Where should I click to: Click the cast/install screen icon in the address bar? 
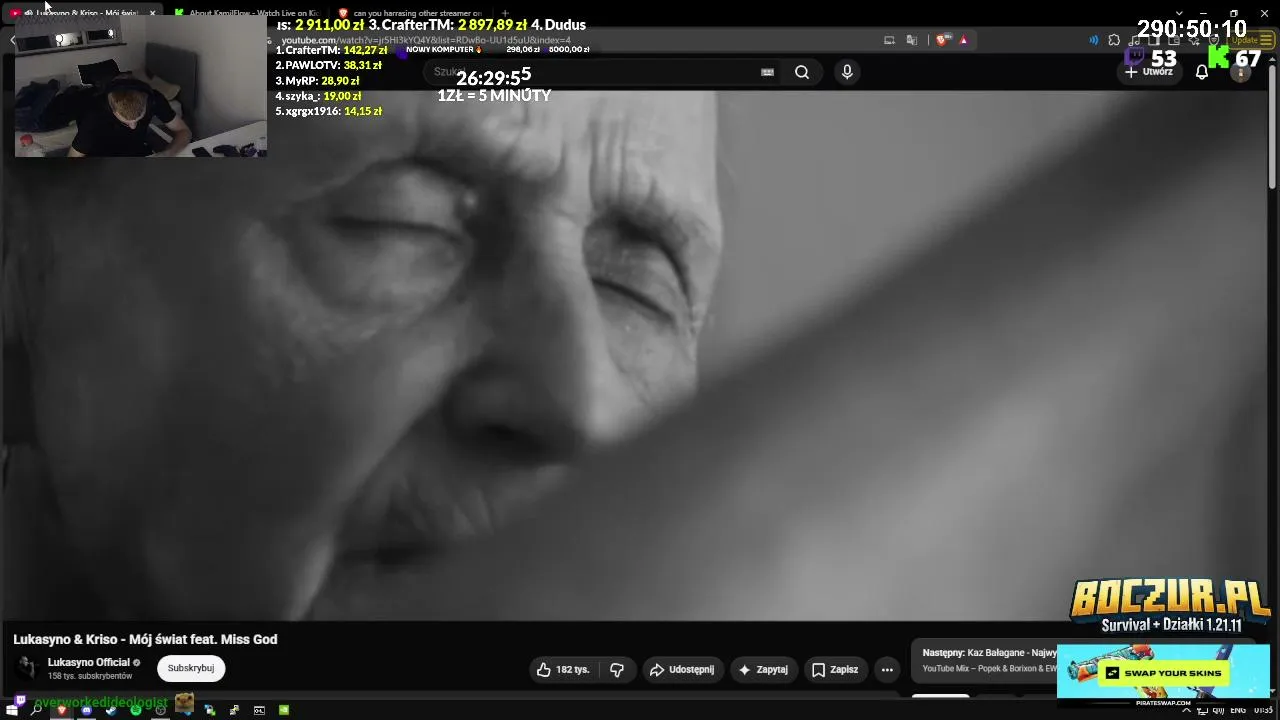[x=889, y=40]
